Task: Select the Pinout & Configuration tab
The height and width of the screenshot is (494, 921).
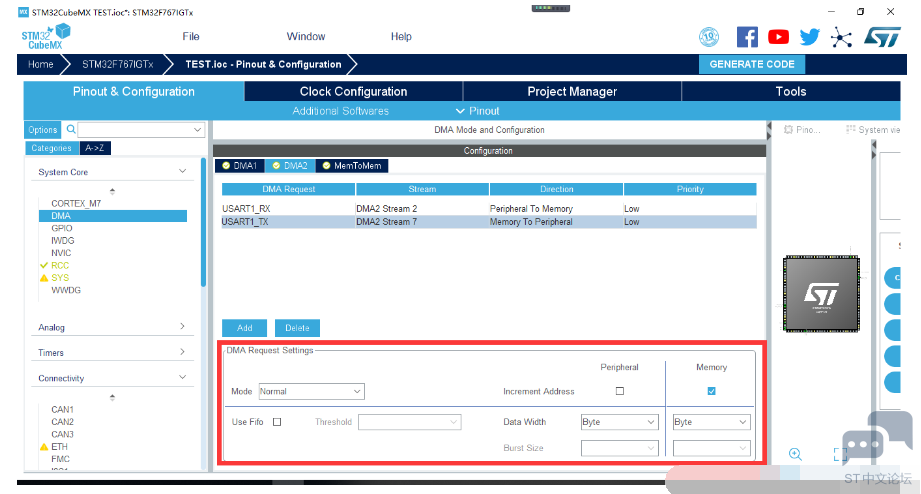Action: (133, 92)
